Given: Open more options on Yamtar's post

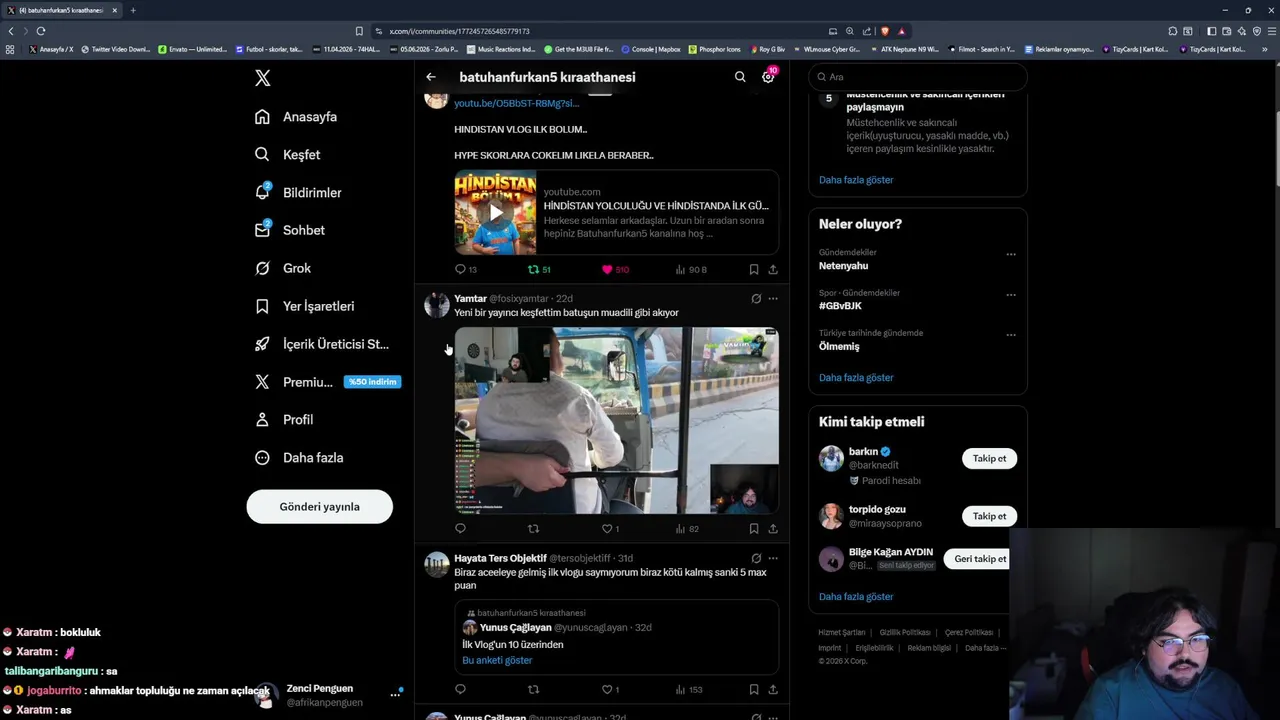Looking at the screenshot, I should tap(773, 298).
